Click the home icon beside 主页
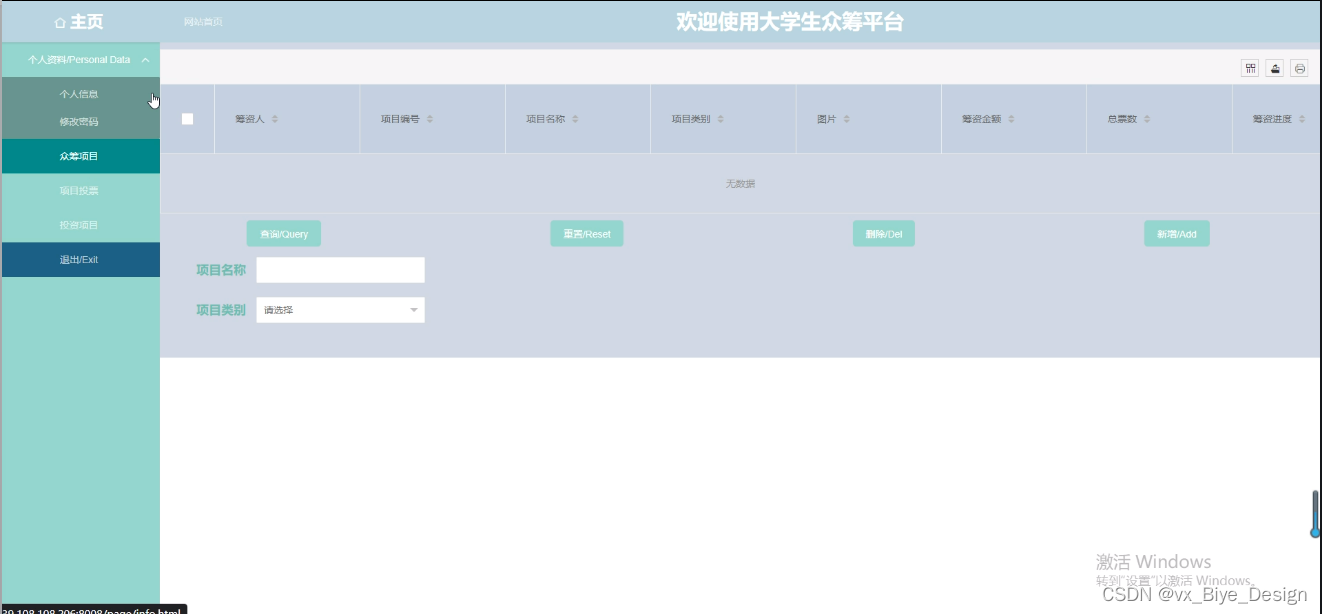This screenshot has width=1322, height=614. (x=60, y=22)
